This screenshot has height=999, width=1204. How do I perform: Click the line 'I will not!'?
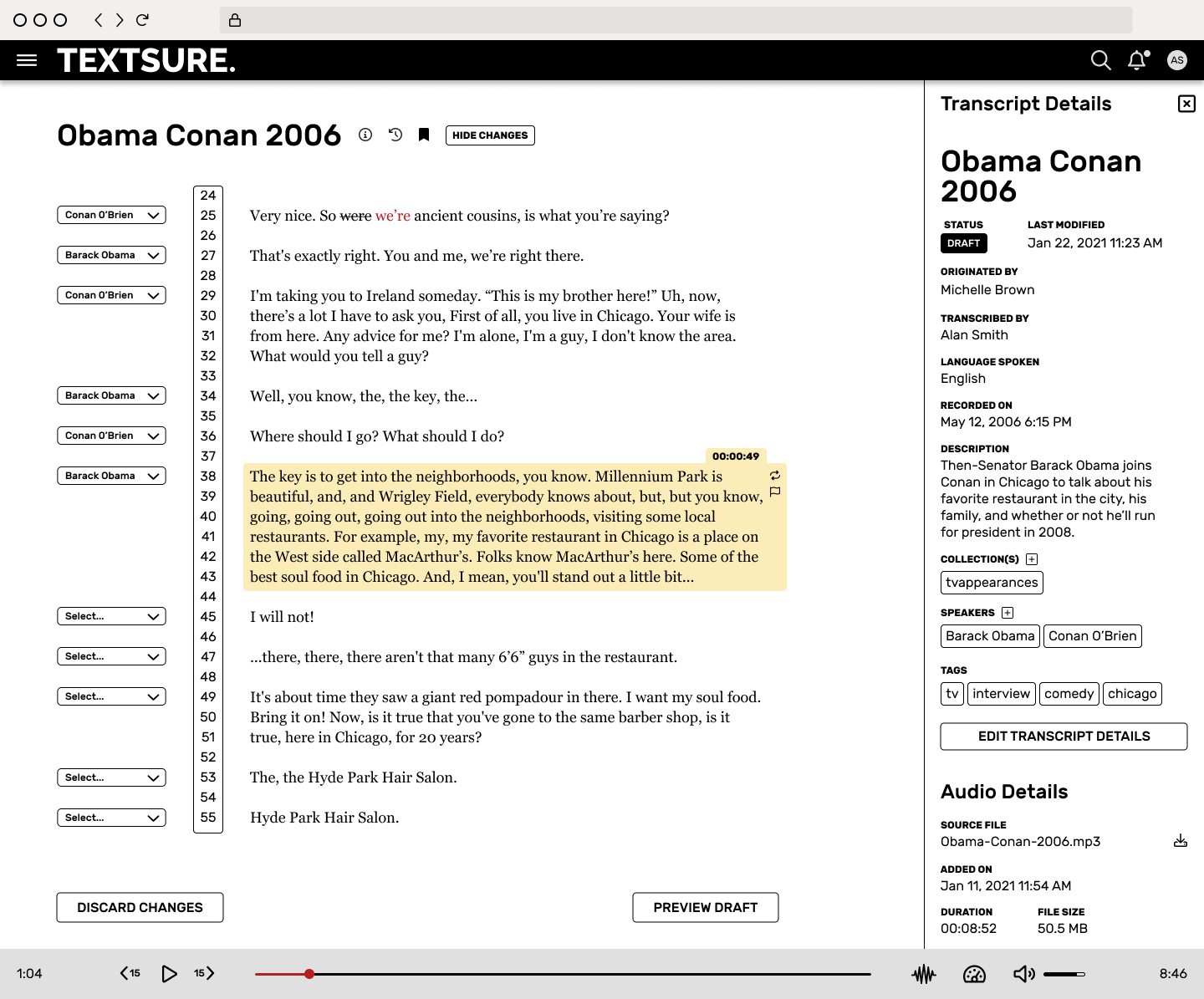282,617
